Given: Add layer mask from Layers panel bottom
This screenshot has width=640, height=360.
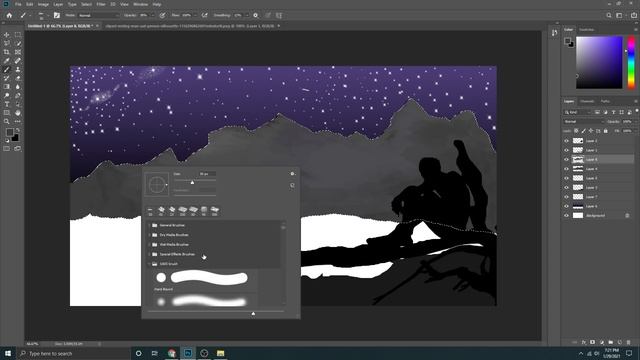Looking at the screenshot, I should click(x=593, y=342).
